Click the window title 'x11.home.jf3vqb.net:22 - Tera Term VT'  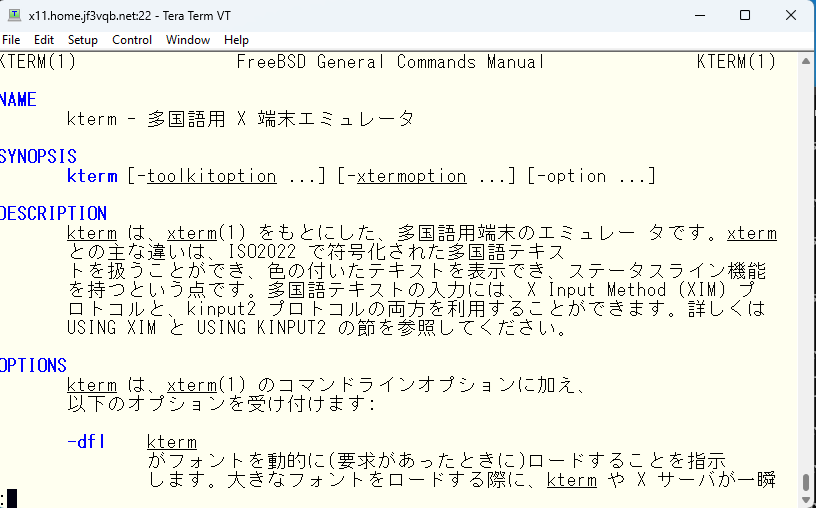[x=130, y=16]
